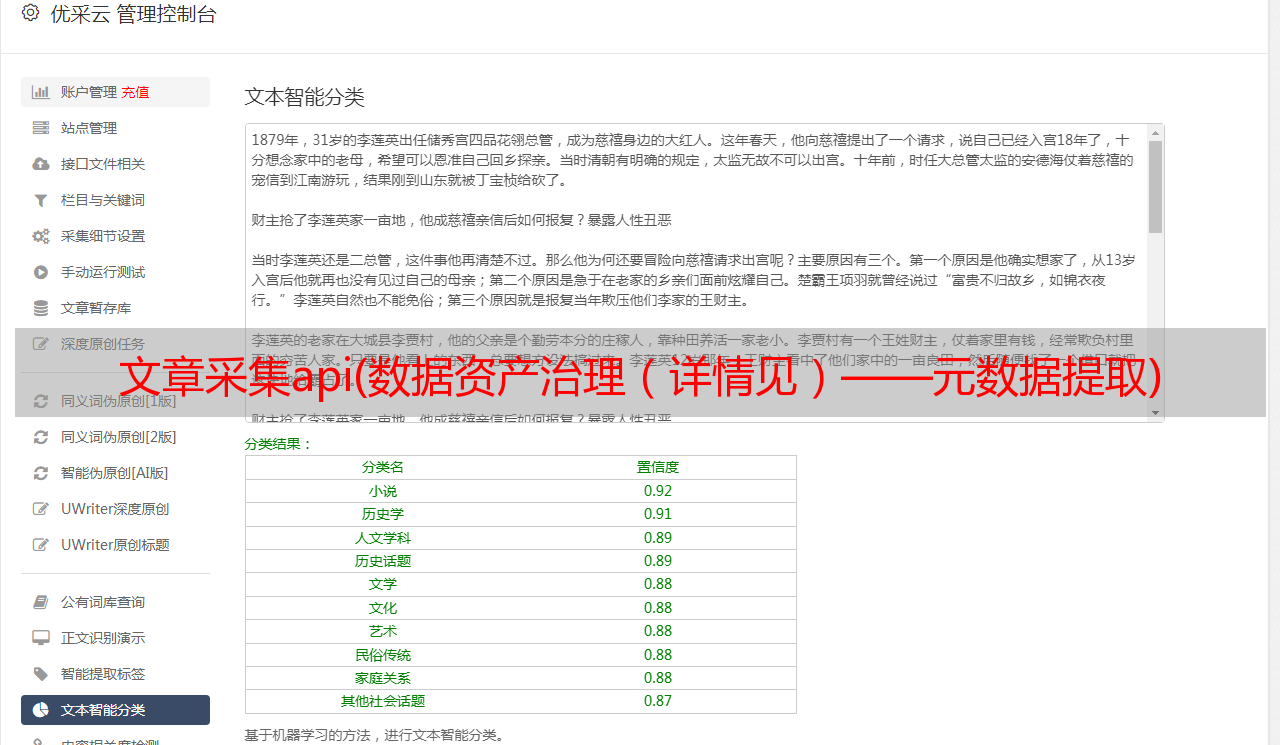Click the tag icon for 智能提取标签

(x=41, y=674)
